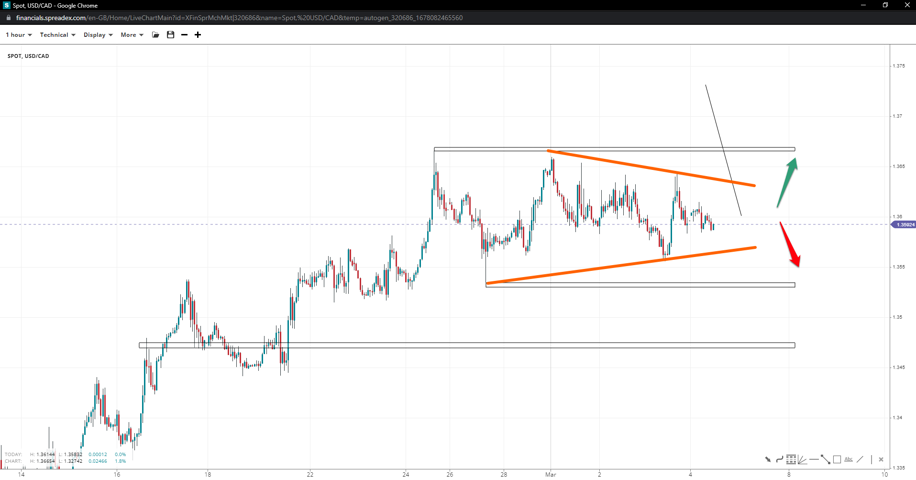Select the horizontal line drawing tool
The height and width of the screenshot is (480, 916).
[x=814, y=460]
